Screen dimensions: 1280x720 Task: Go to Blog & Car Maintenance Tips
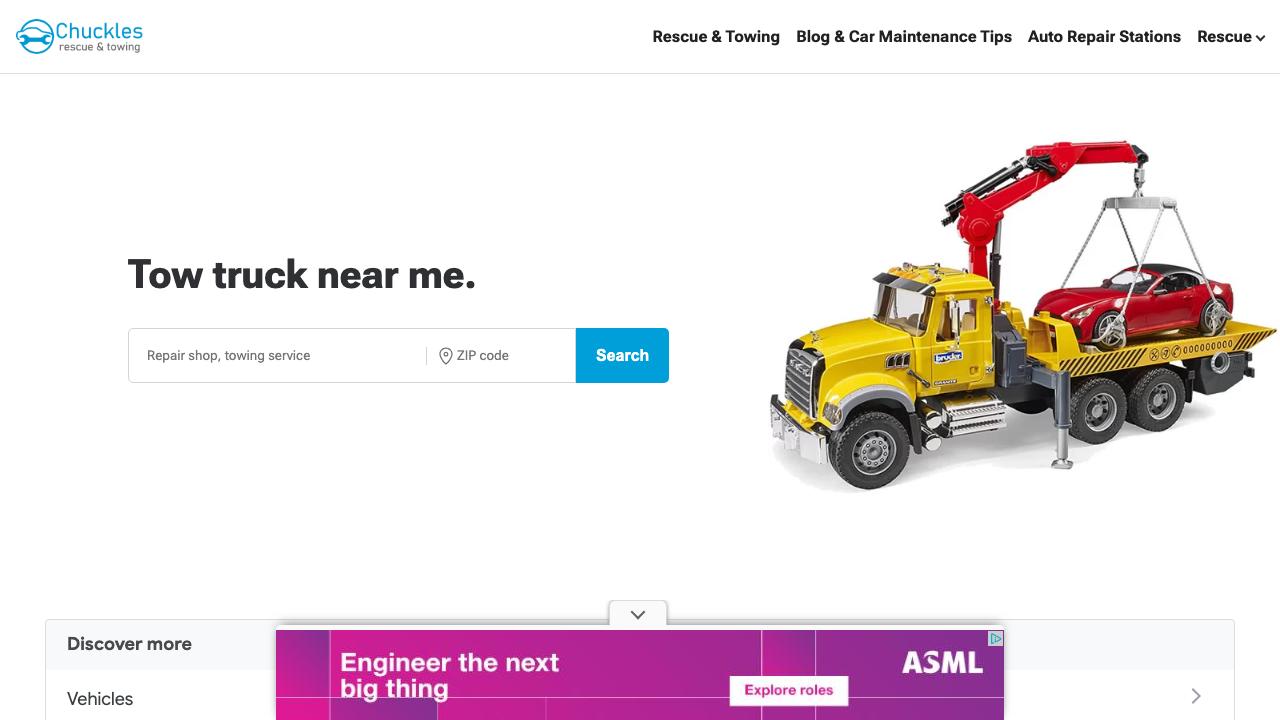coord(904,37)
